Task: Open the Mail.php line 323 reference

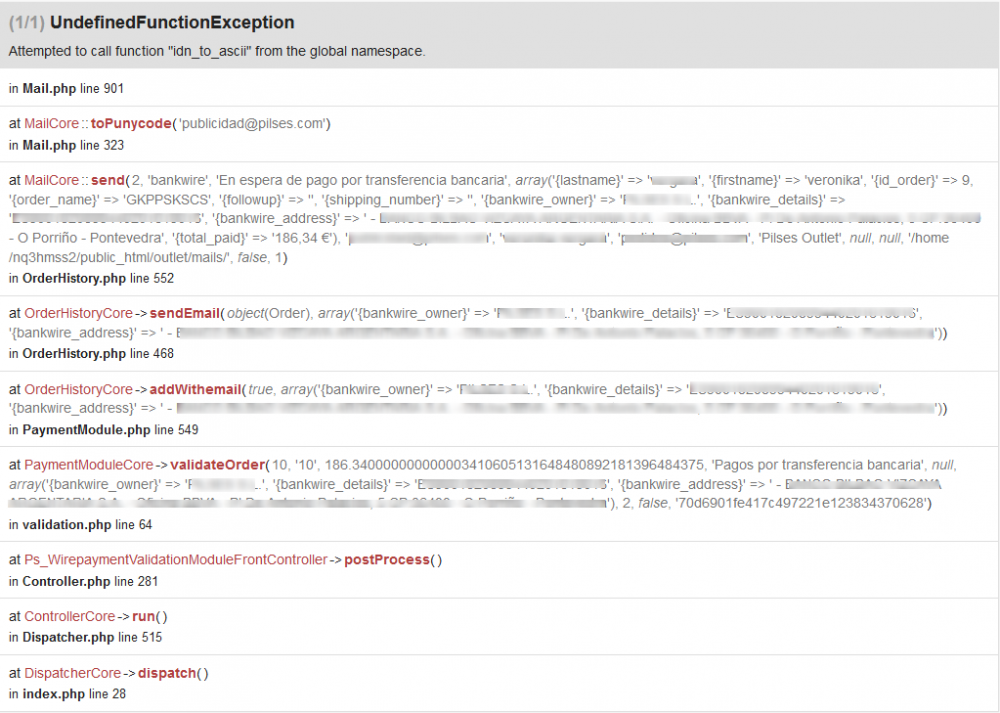Action: (x=64, y=145)
